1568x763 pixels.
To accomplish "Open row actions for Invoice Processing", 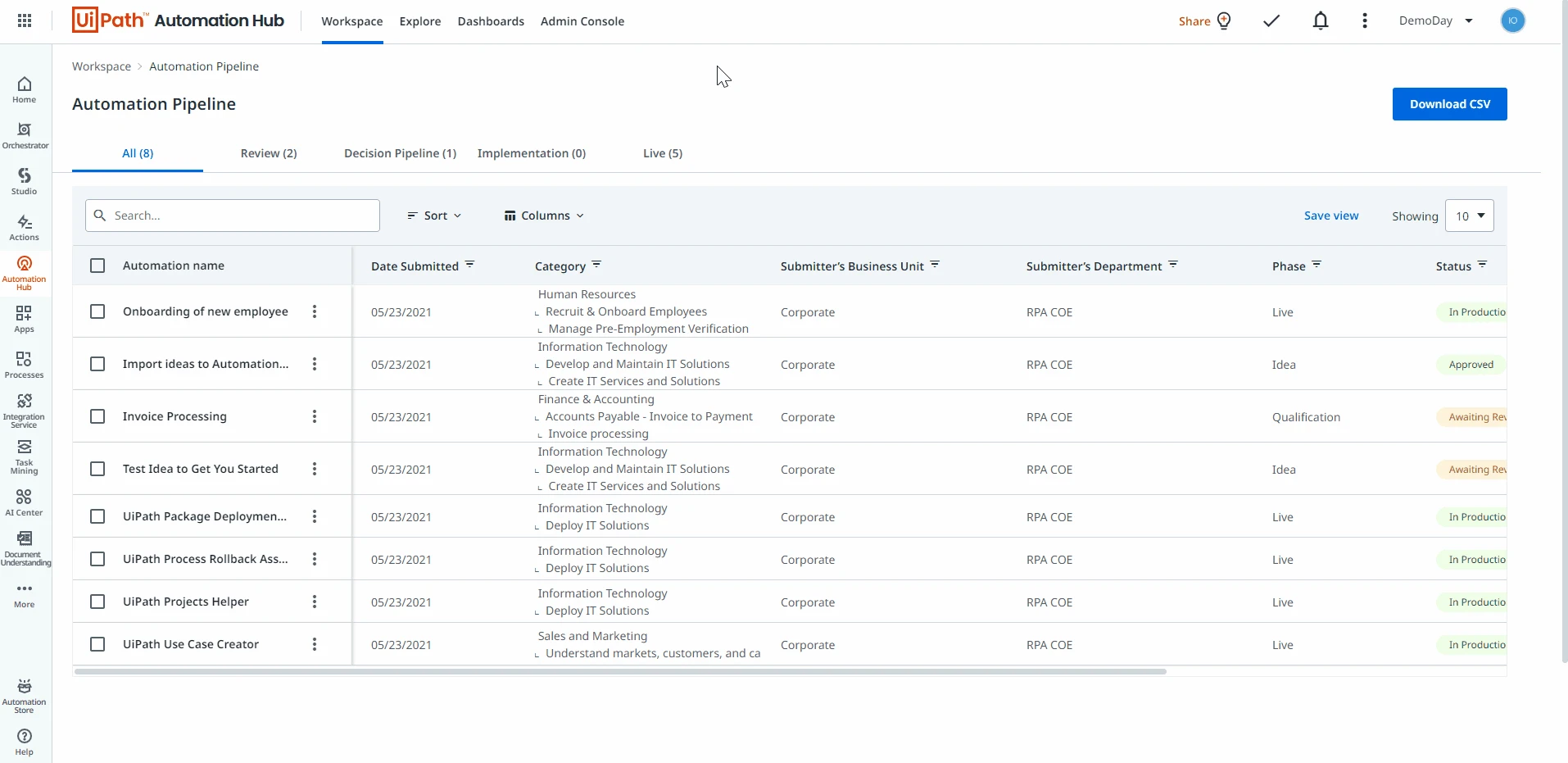I will pos(315,416).
